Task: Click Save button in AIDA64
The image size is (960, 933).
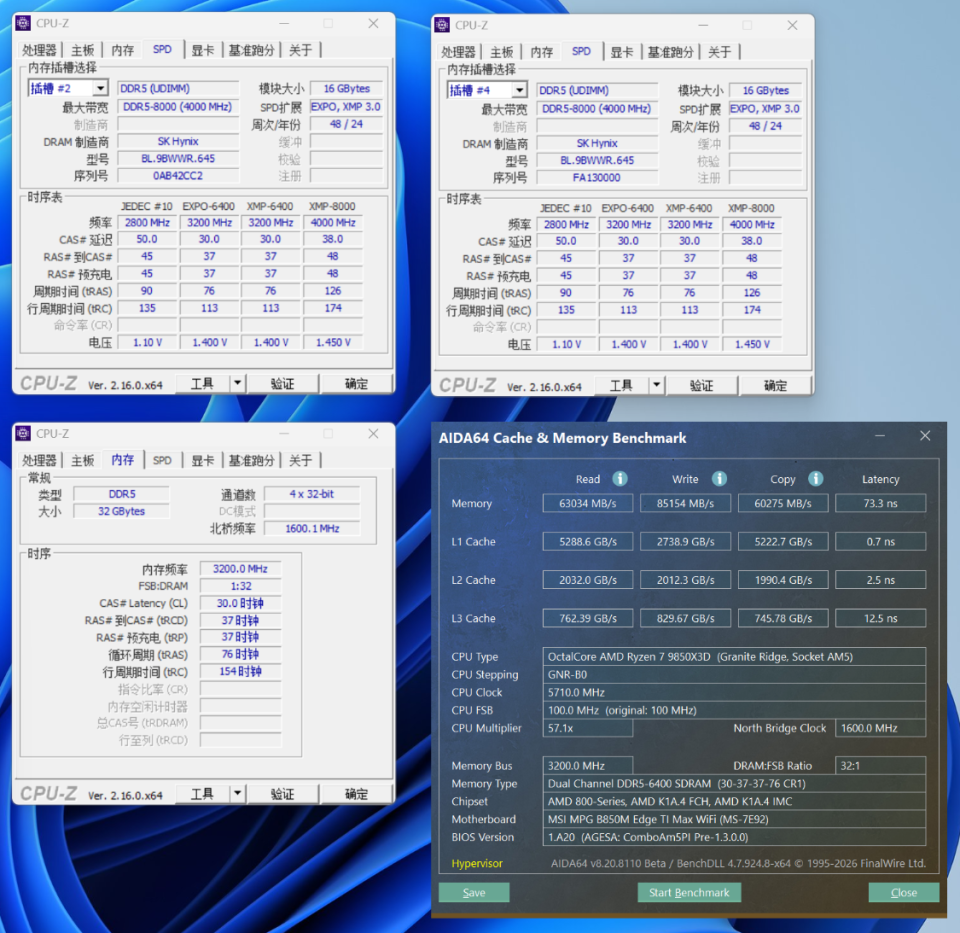Action: tap(474, 893)
